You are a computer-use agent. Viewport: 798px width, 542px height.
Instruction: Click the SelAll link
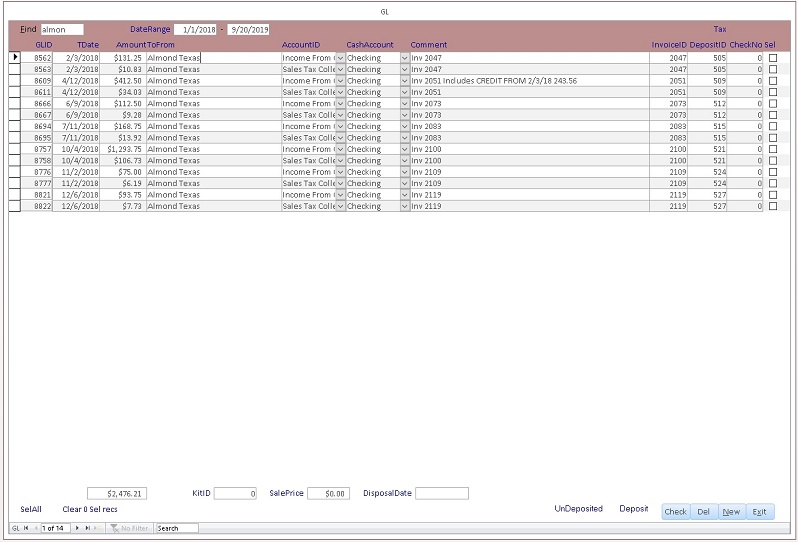(x=31, y=510)
